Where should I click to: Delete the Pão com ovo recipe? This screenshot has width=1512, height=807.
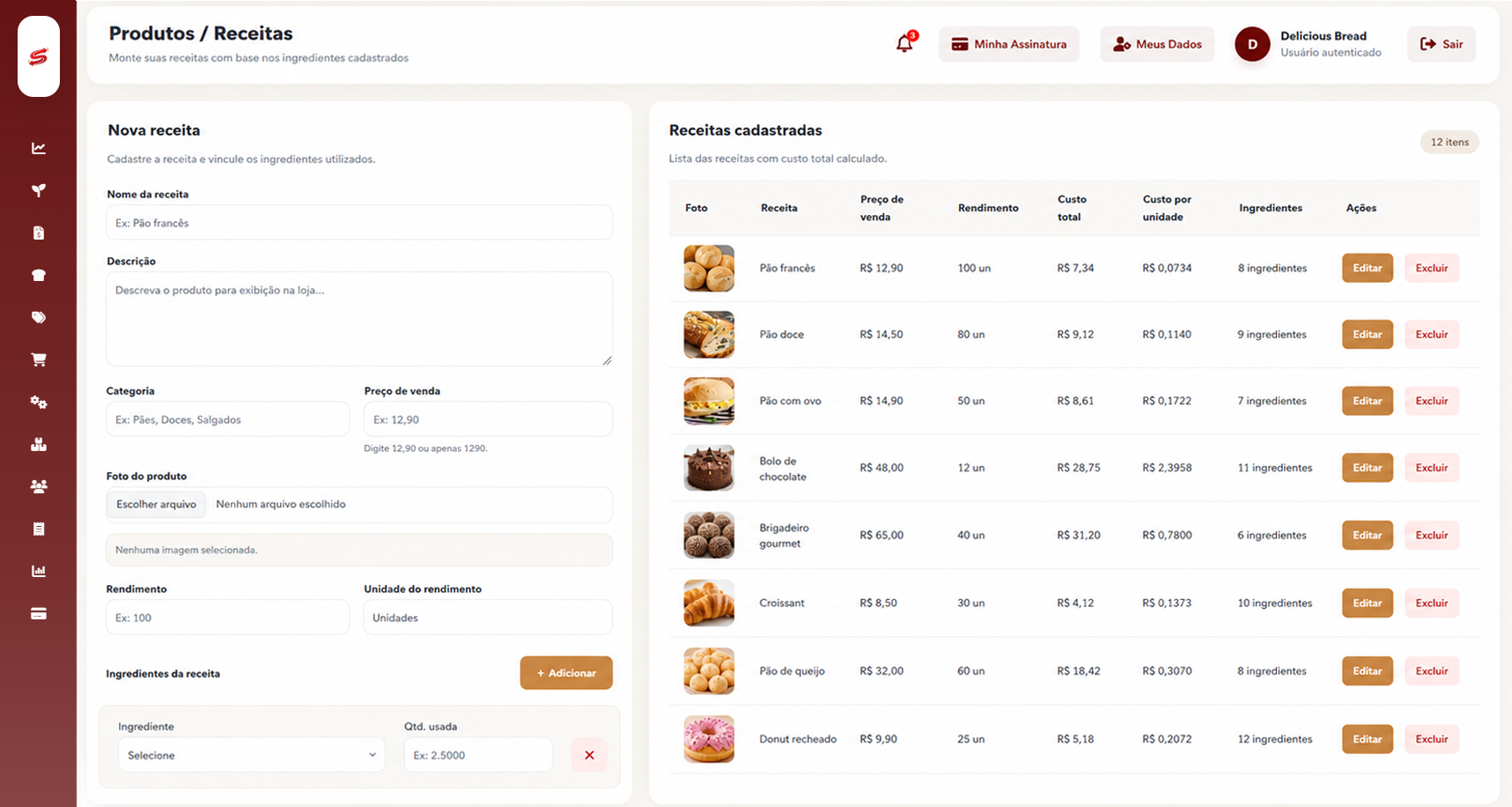pyautogui.click(x=1432, y=401)
